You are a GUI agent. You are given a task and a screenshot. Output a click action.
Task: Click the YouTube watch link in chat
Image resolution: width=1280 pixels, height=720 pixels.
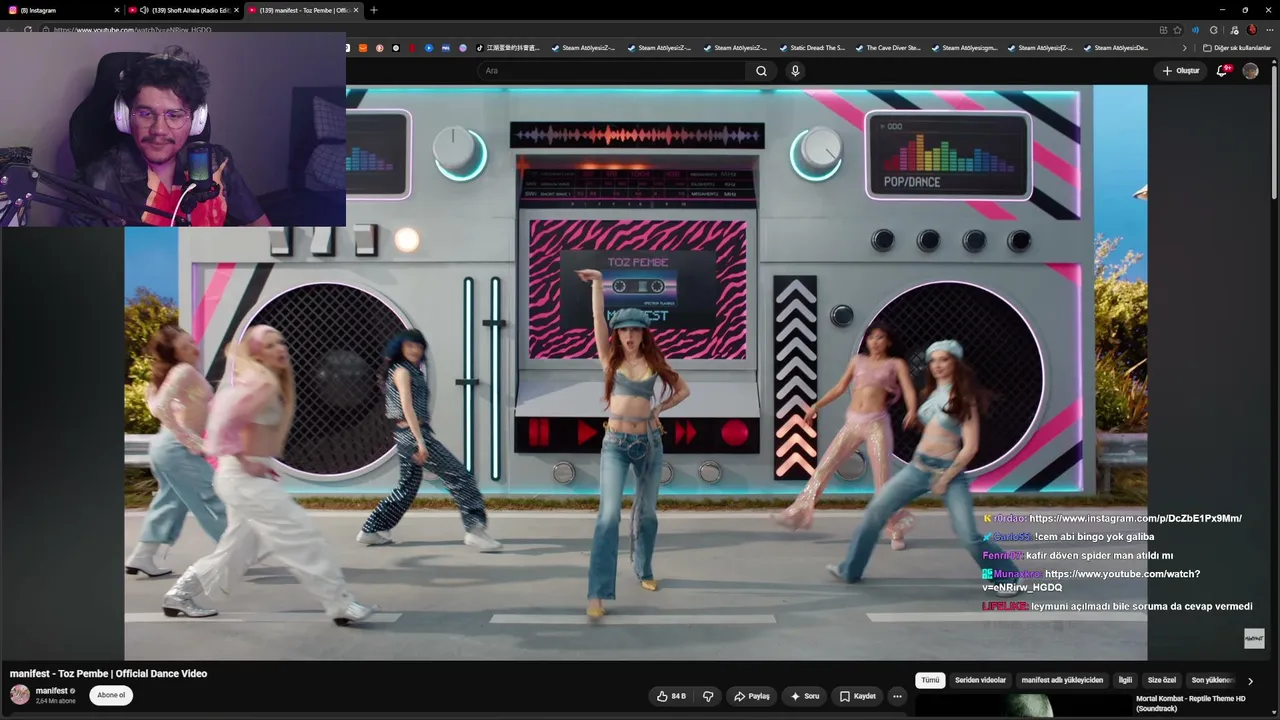point(1091,581)
